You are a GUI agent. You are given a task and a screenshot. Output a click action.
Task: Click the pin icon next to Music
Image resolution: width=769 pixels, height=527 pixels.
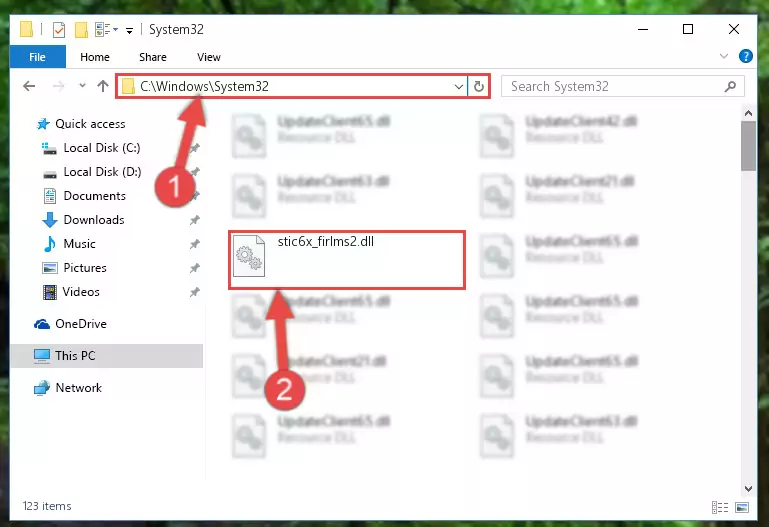[x=195, y=244]
